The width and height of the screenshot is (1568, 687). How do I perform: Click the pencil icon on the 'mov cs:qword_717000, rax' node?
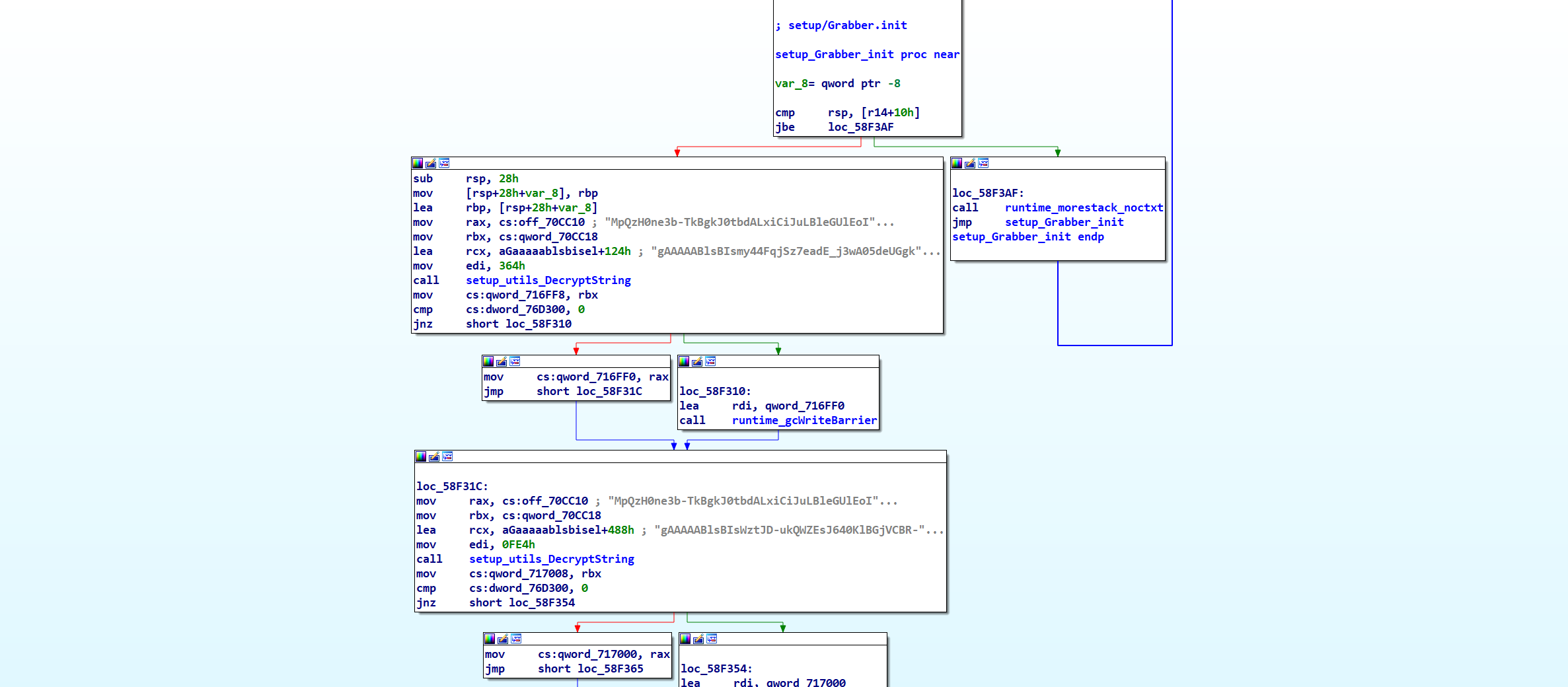503,639
